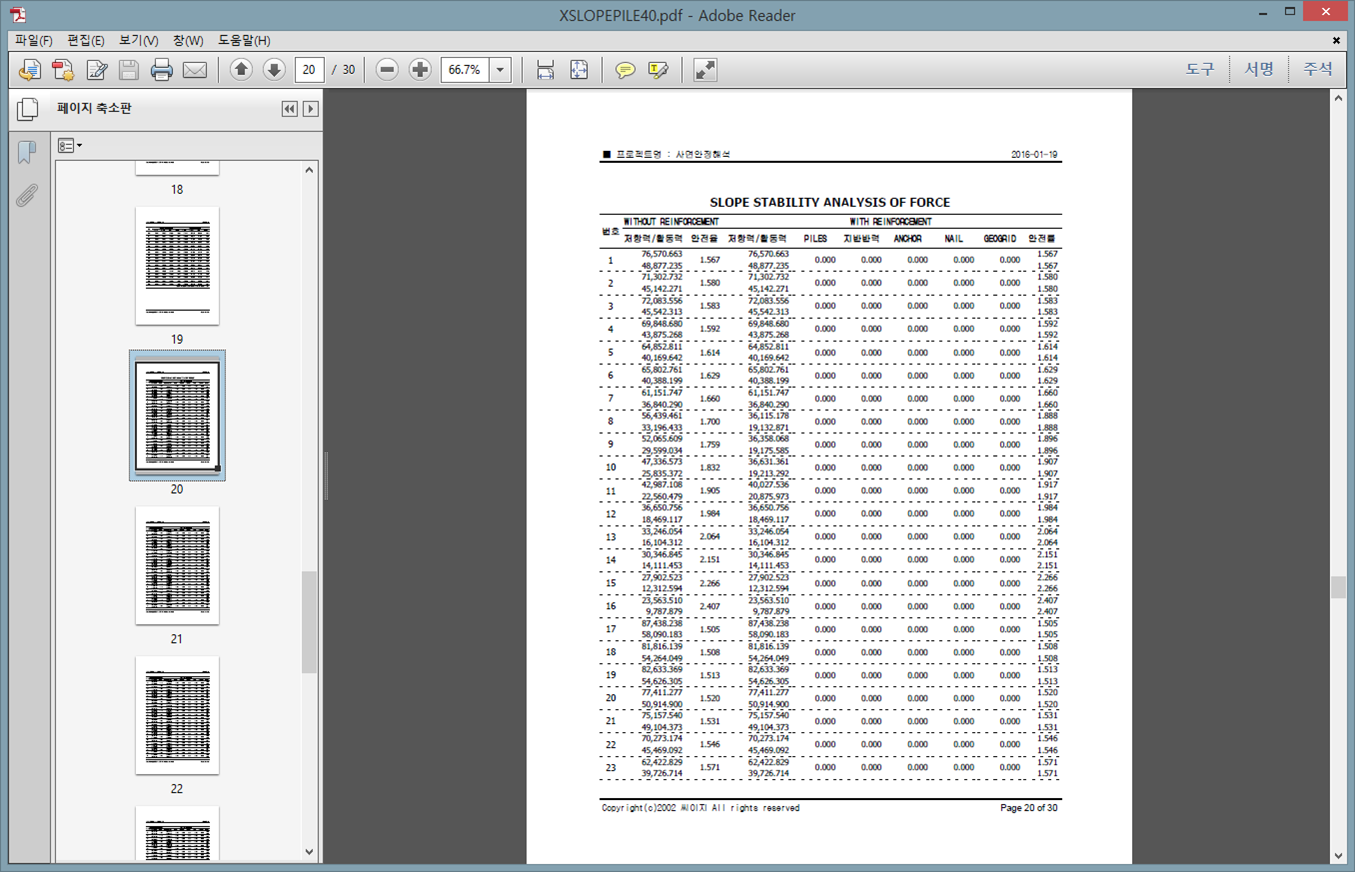Click the page number field showing 20
This screenshot has height=872, width=1355.
(x=310, y=70)
